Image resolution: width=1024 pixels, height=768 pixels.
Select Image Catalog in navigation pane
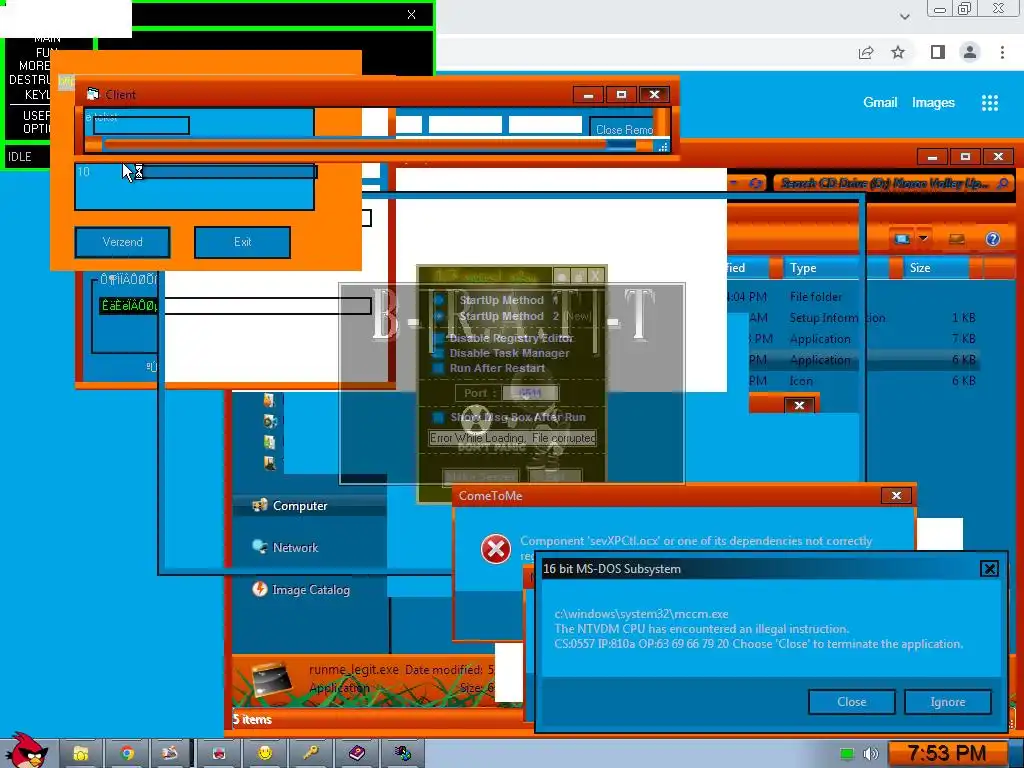pyautogui.click(x=301, y=590)
